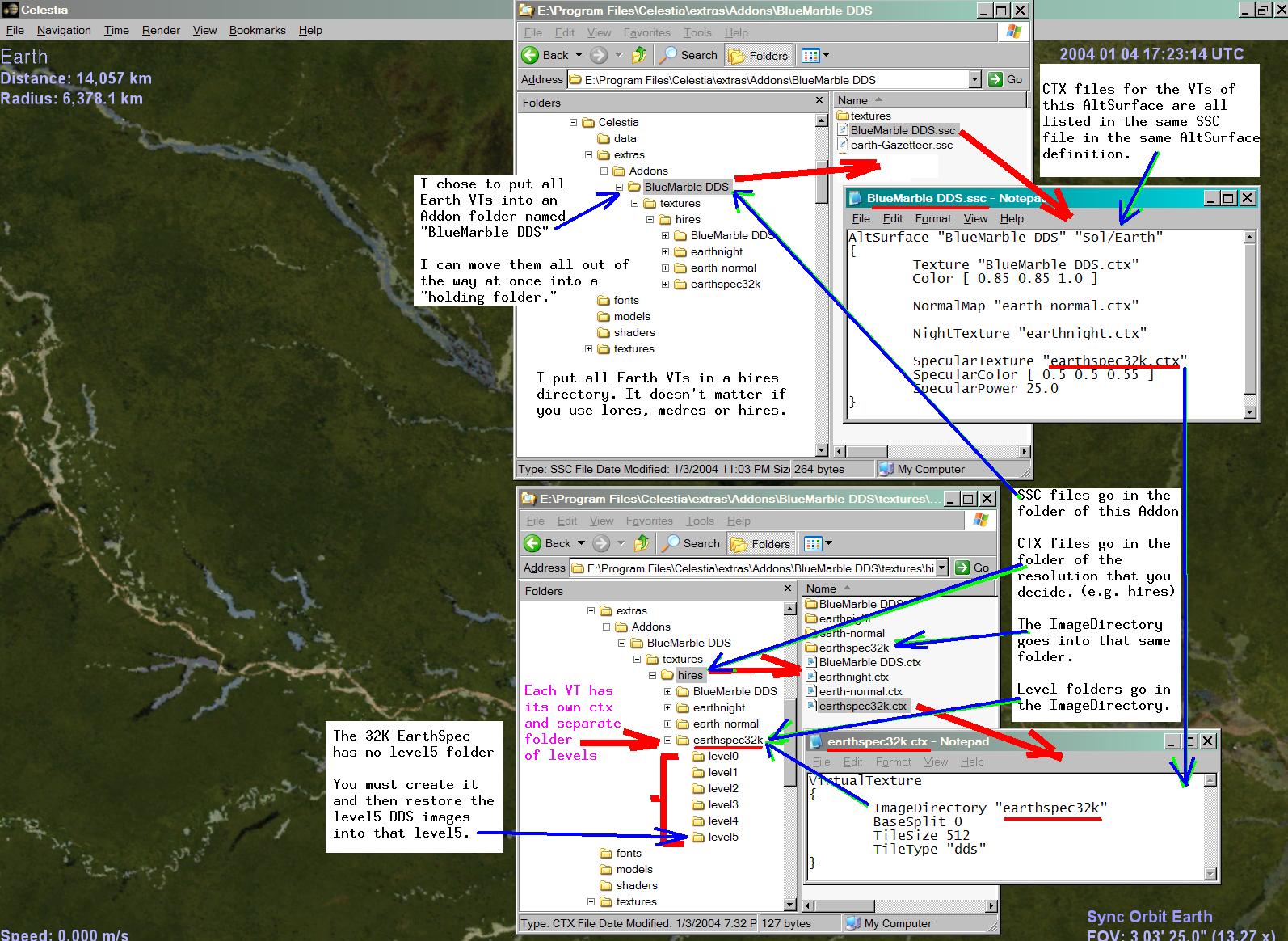Select earth-Gazetteer.ssc file in file list
1288x941 pixels.
(x=902, y=145)
